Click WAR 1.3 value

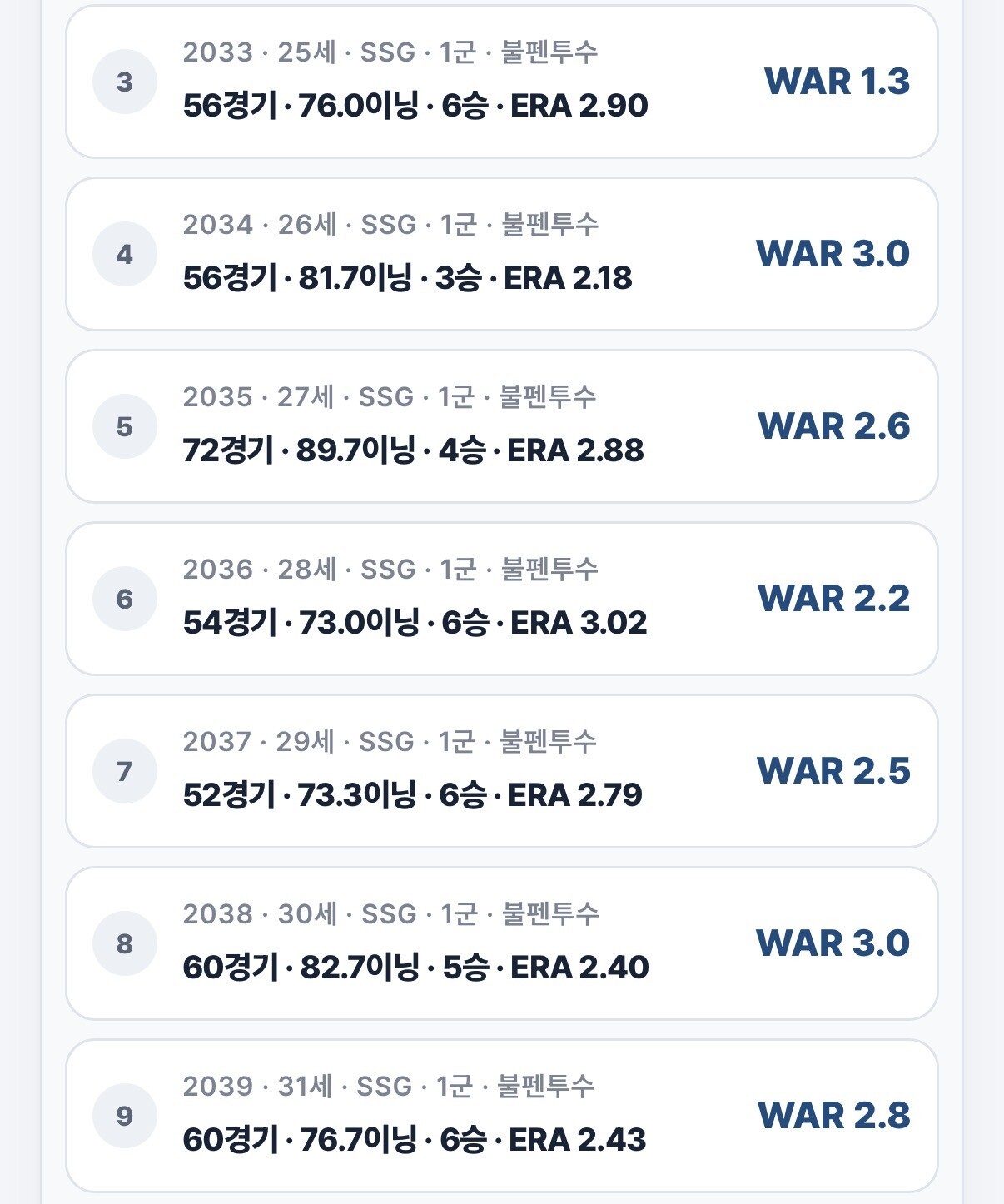coord(837,82)
